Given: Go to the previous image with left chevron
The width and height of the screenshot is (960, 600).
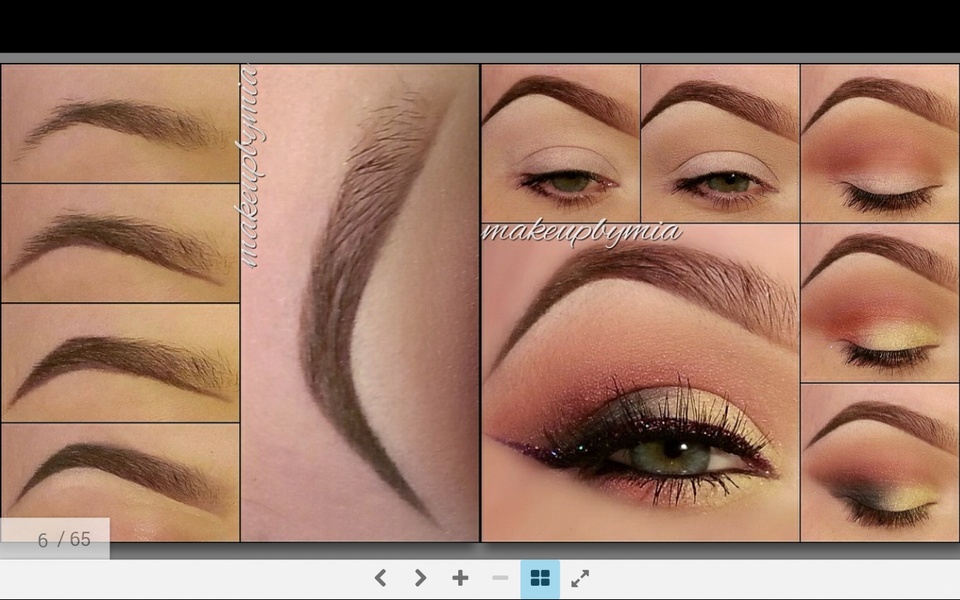Looking at the screenshot, I should (x=380, y=578).
